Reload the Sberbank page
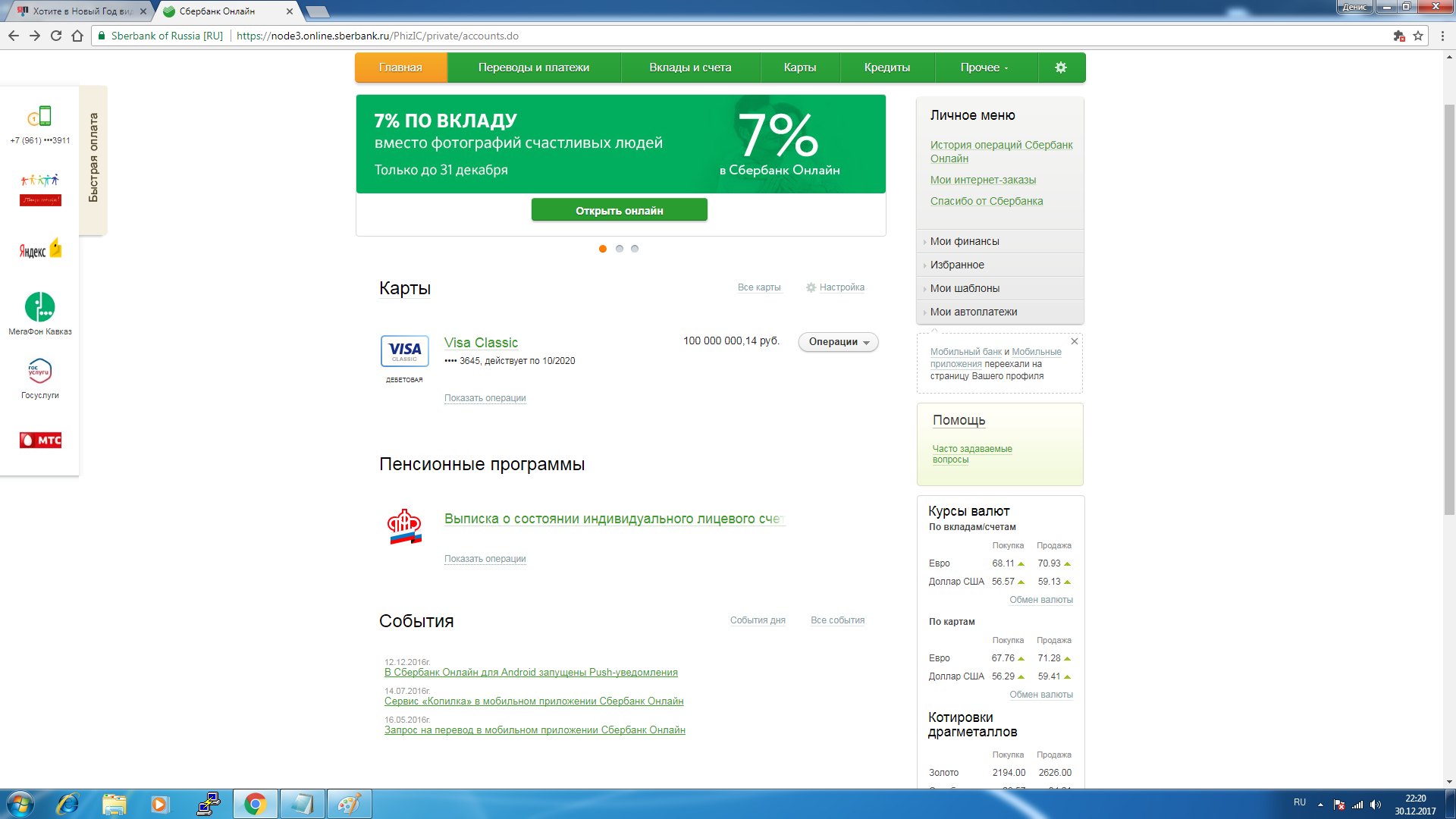1456x819 pixels. (56, 36)
